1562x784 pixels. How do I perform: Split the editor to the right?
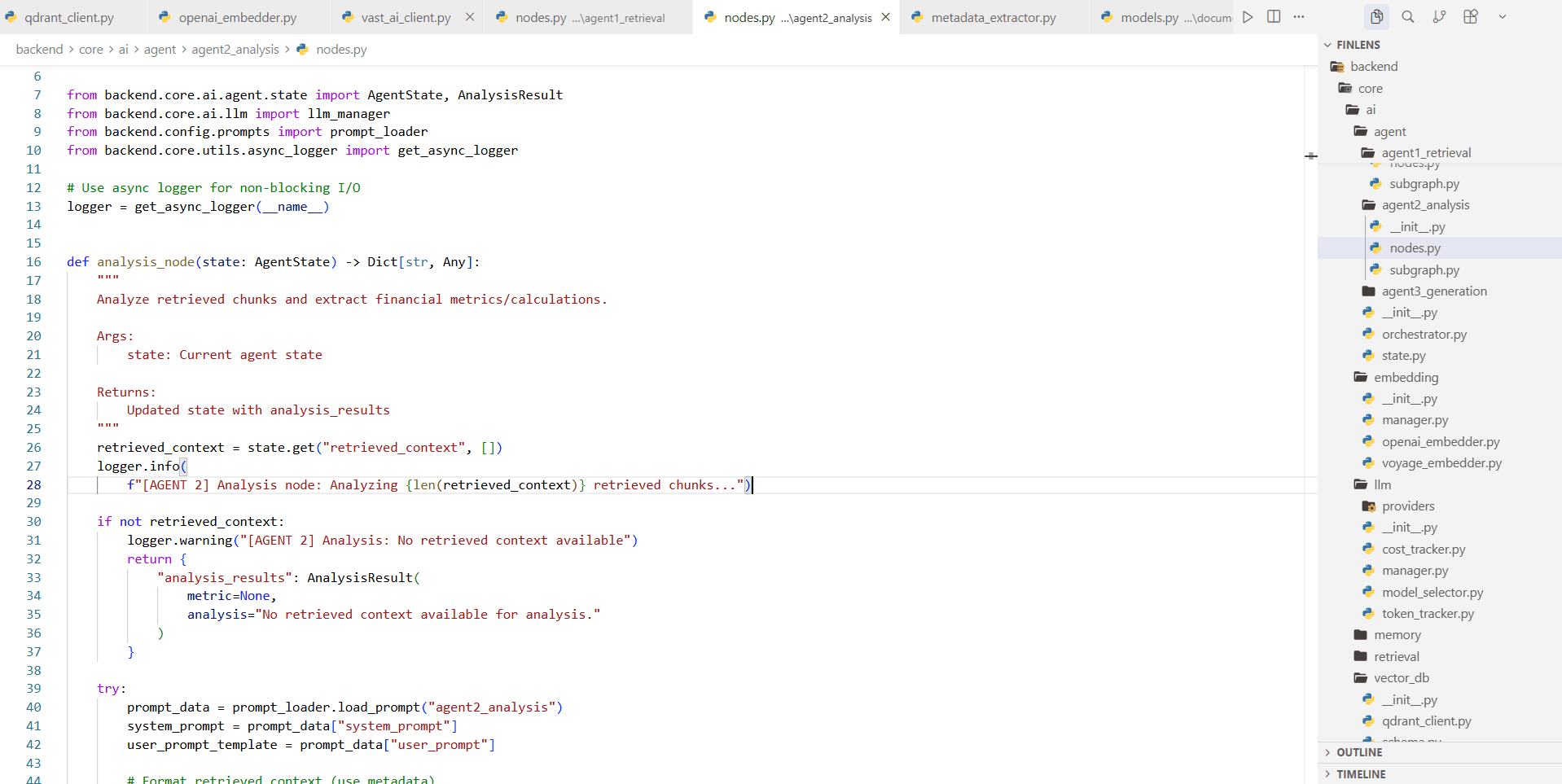point(1273,16)
